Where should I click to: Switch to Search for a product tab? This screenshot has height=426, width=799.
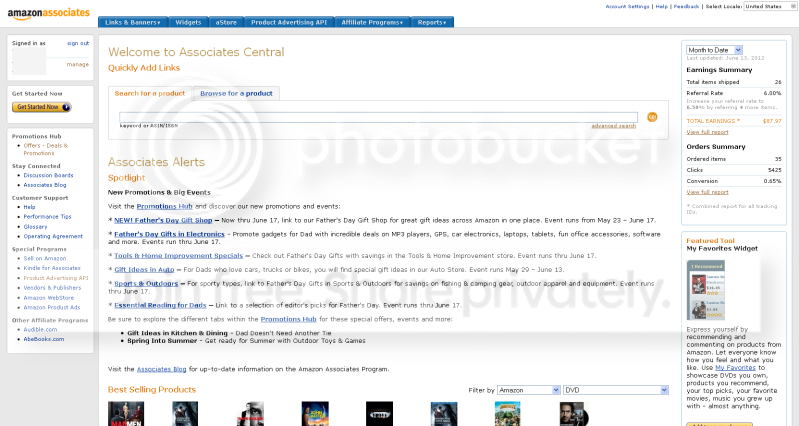click(150, 93)
